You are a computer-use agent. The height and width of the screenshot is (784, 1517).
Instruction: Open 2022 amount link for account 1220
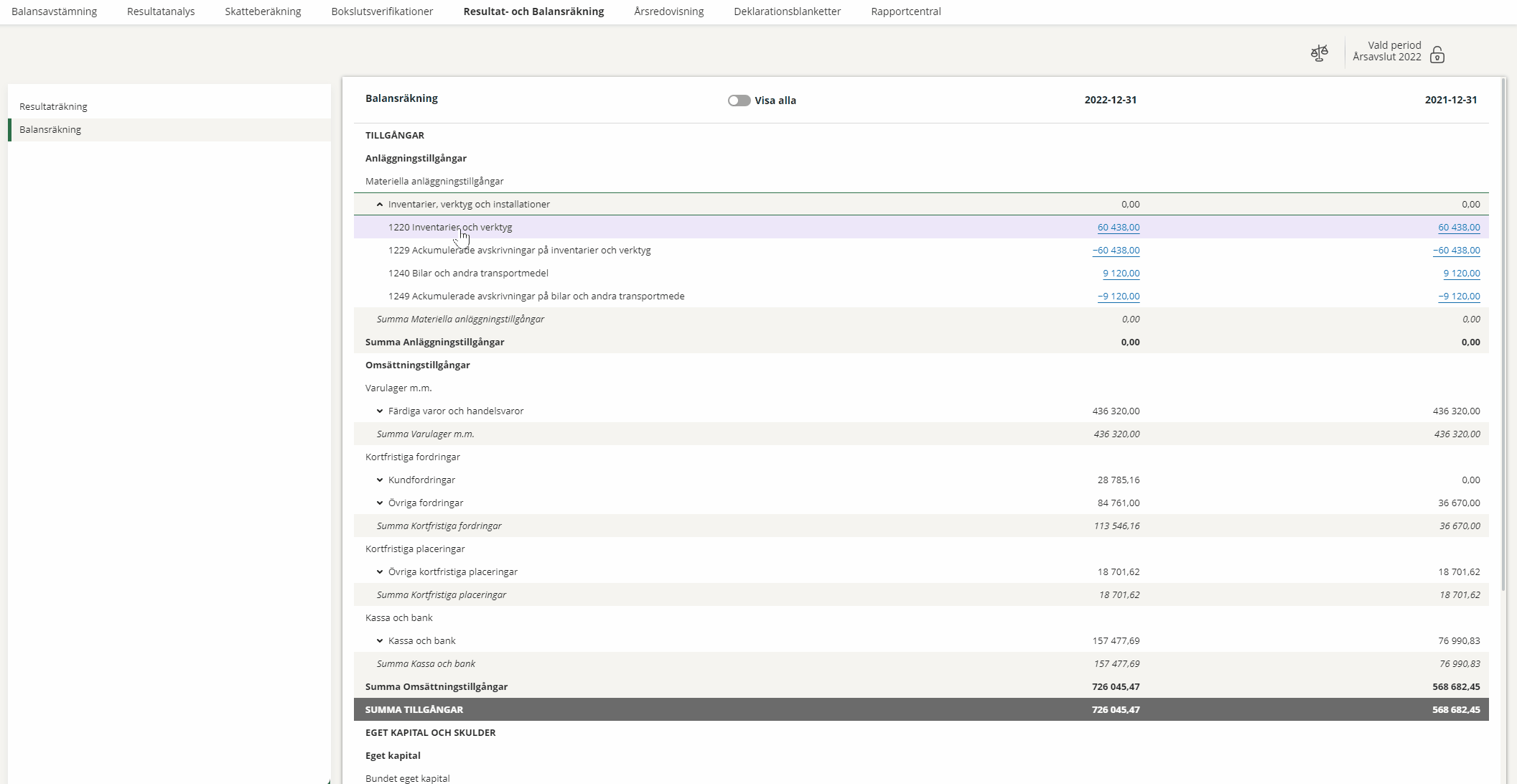(1118, 228)
